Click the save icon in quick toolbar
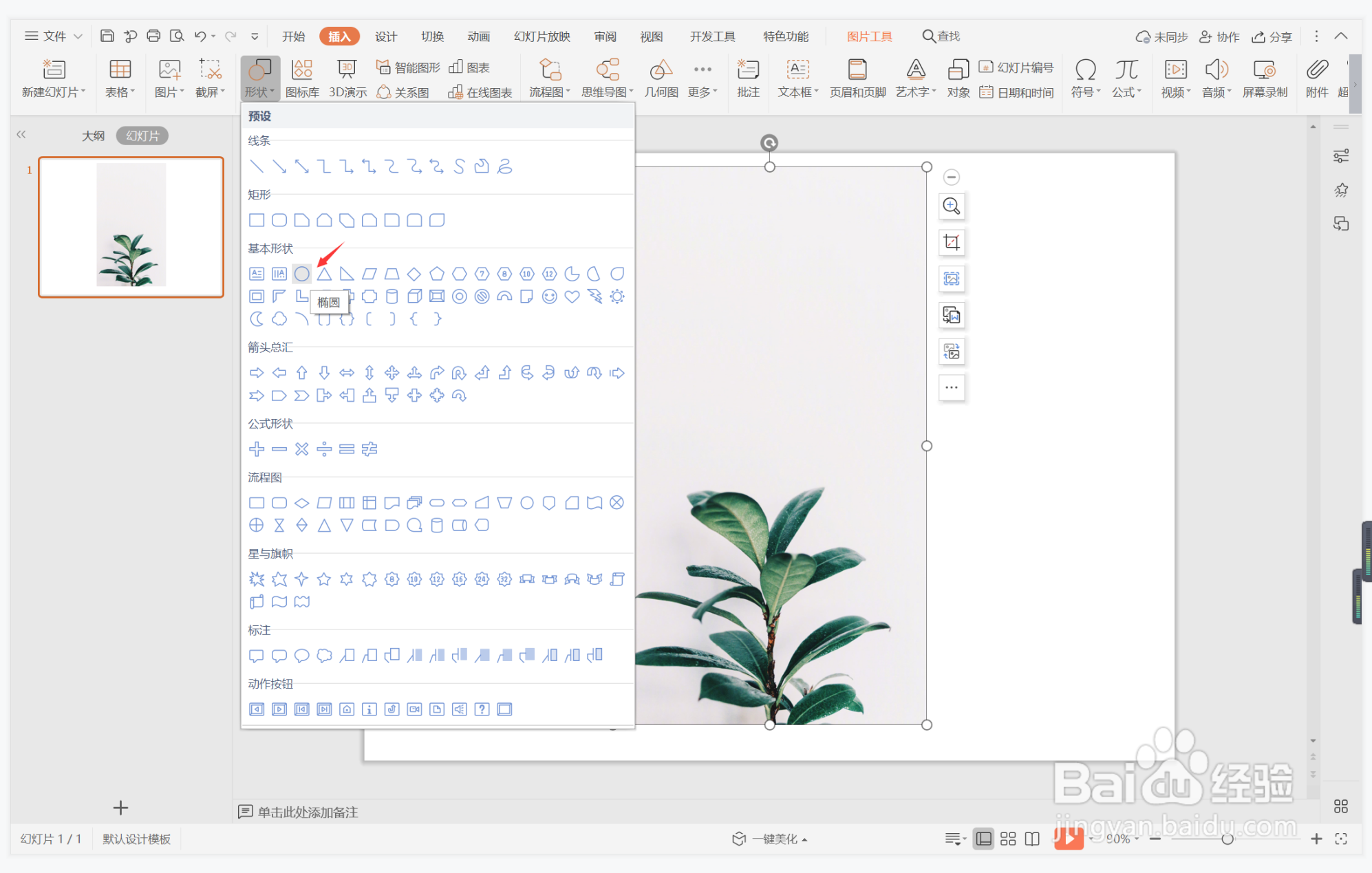Screen dimensions: 1372x873 tap(107, 36)
